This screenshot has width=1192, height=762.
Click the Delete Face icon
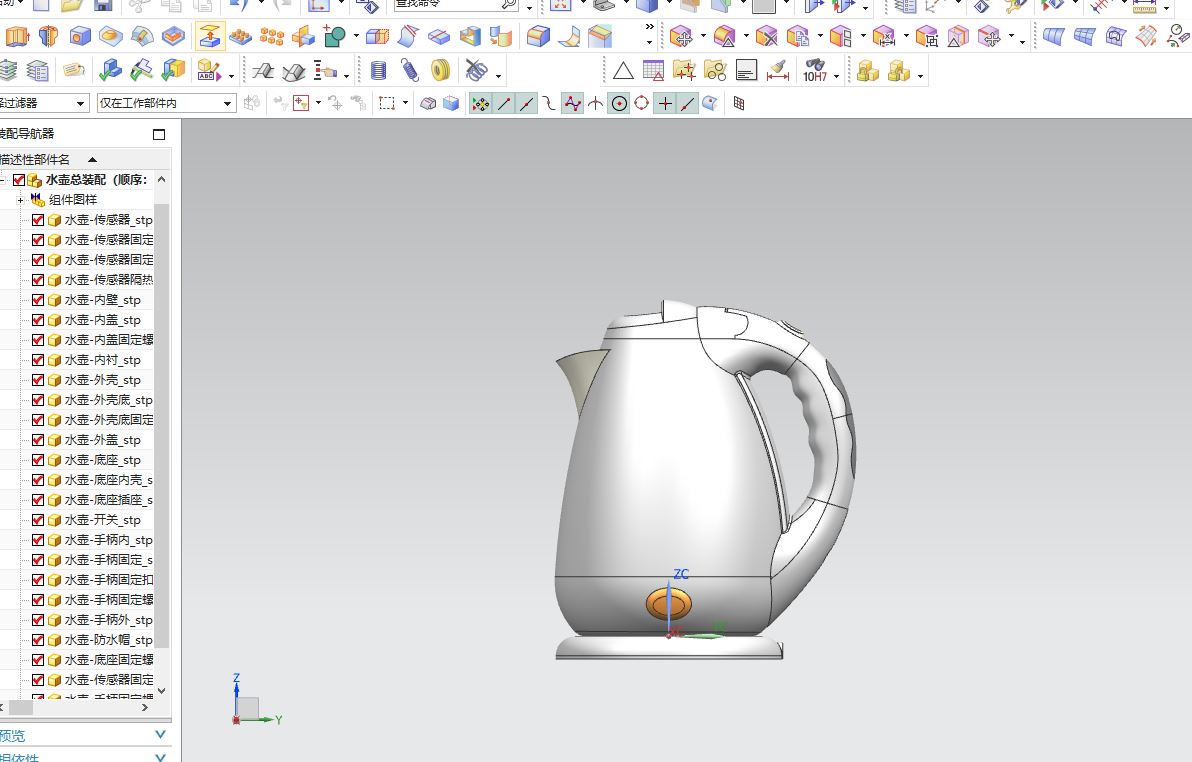coord(766,36)
